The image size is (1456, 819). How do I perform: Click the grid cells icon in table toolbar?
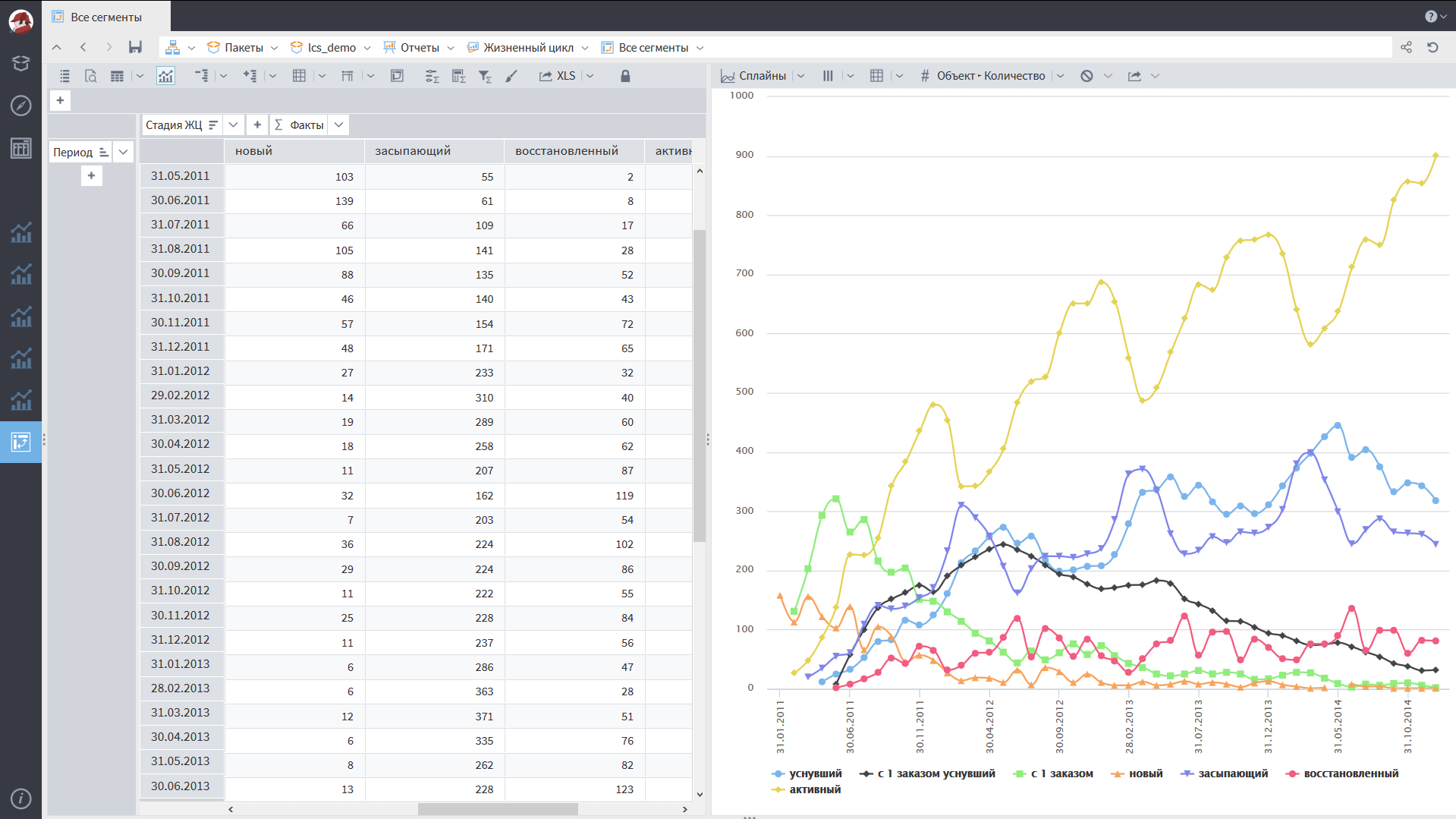tap(299, 76)
